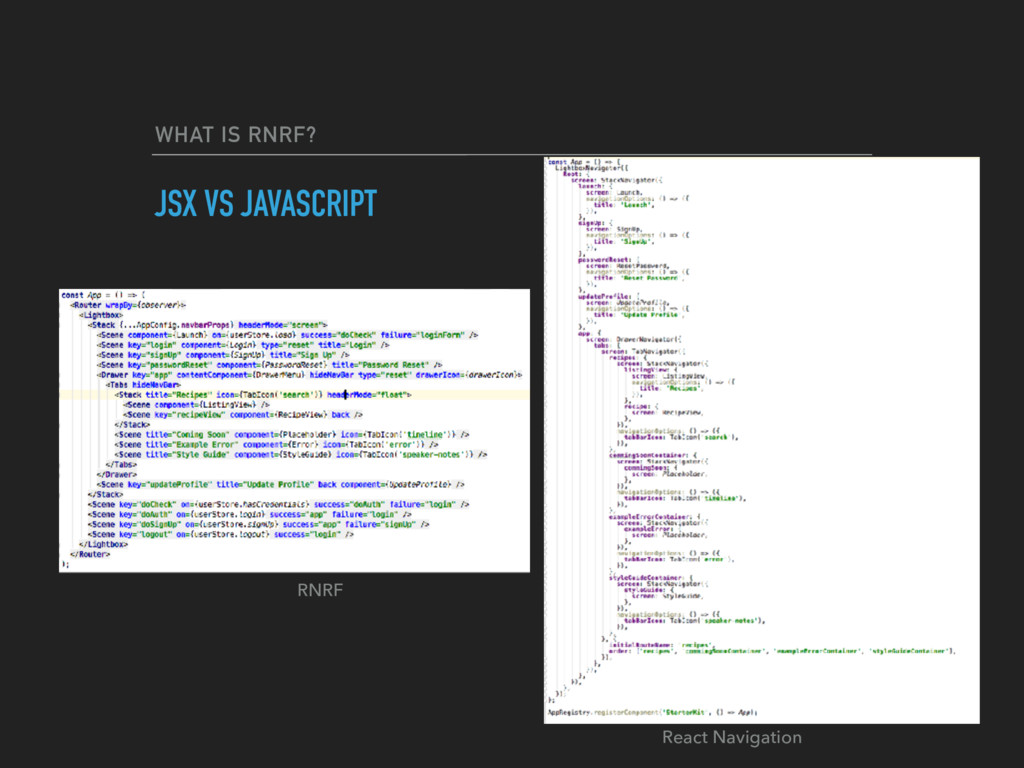Image resolution: width=1024 pixels, height=768 pixels.
Task: Click the Scene title="Style Guide" line
Action: point(301,455)
